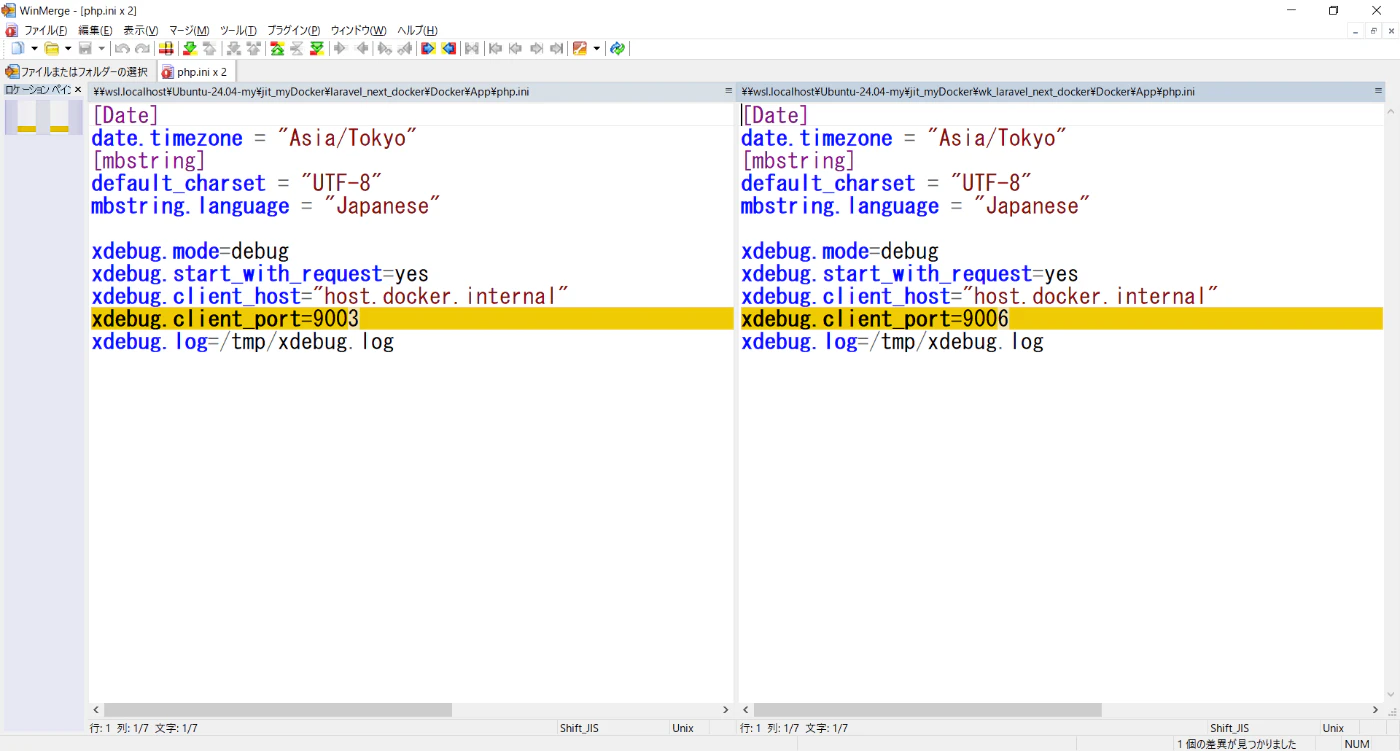
Task: Select the php.ini x 2 tab
Action: click(196, 72)
